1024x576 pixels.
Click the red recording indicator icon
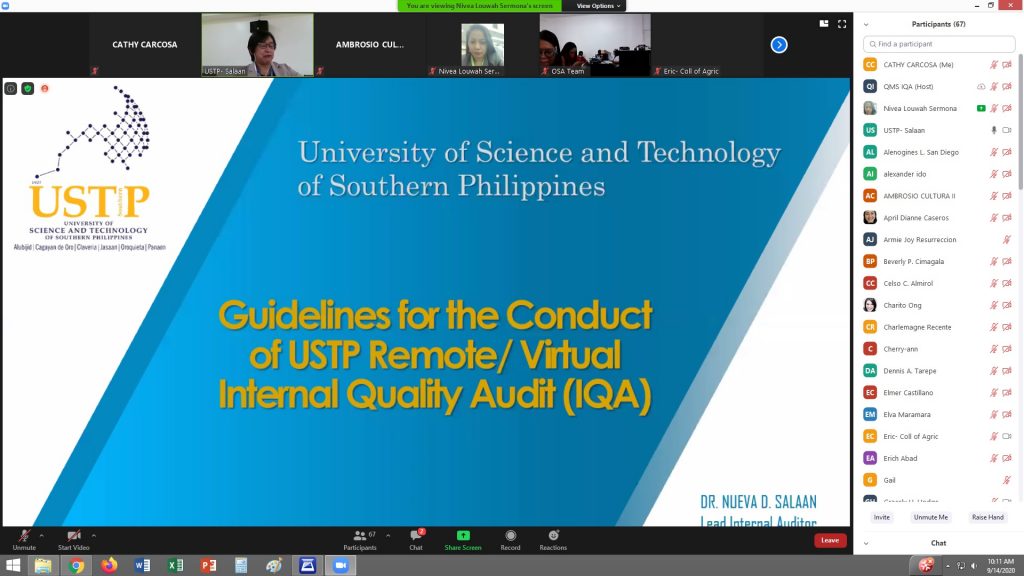[x=44, y=88]
